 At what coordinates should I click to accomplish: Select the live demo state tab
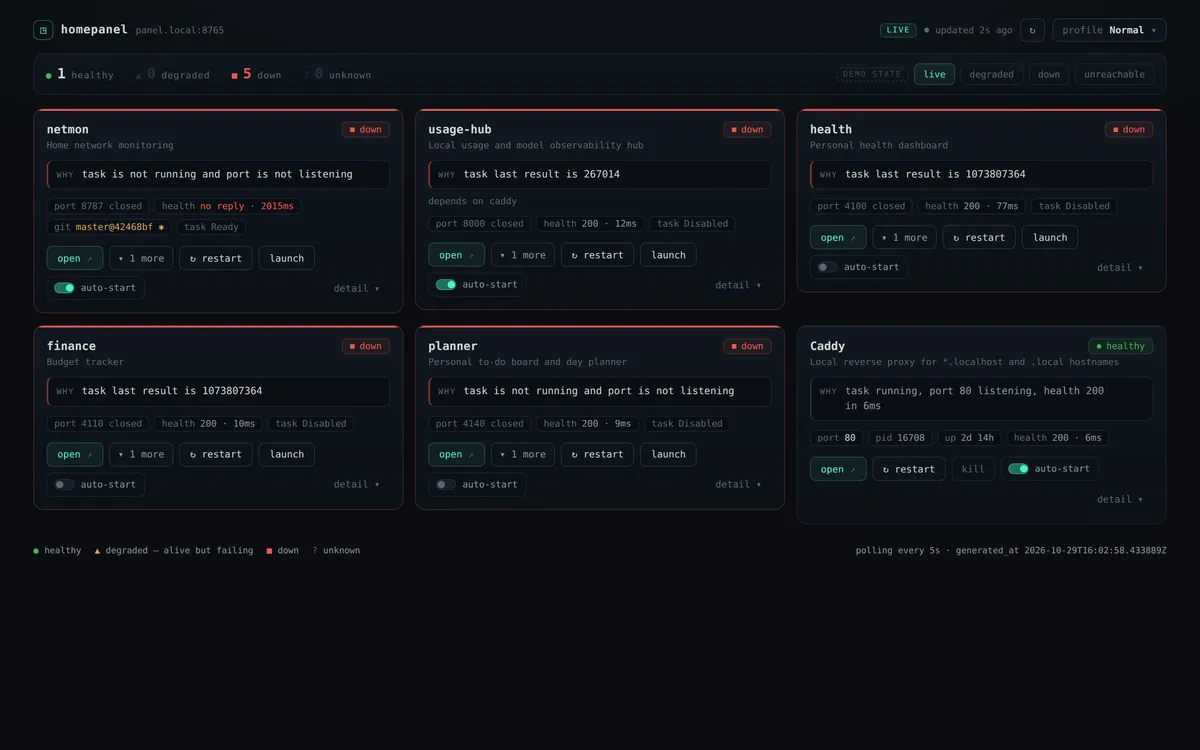click(934, 74)
